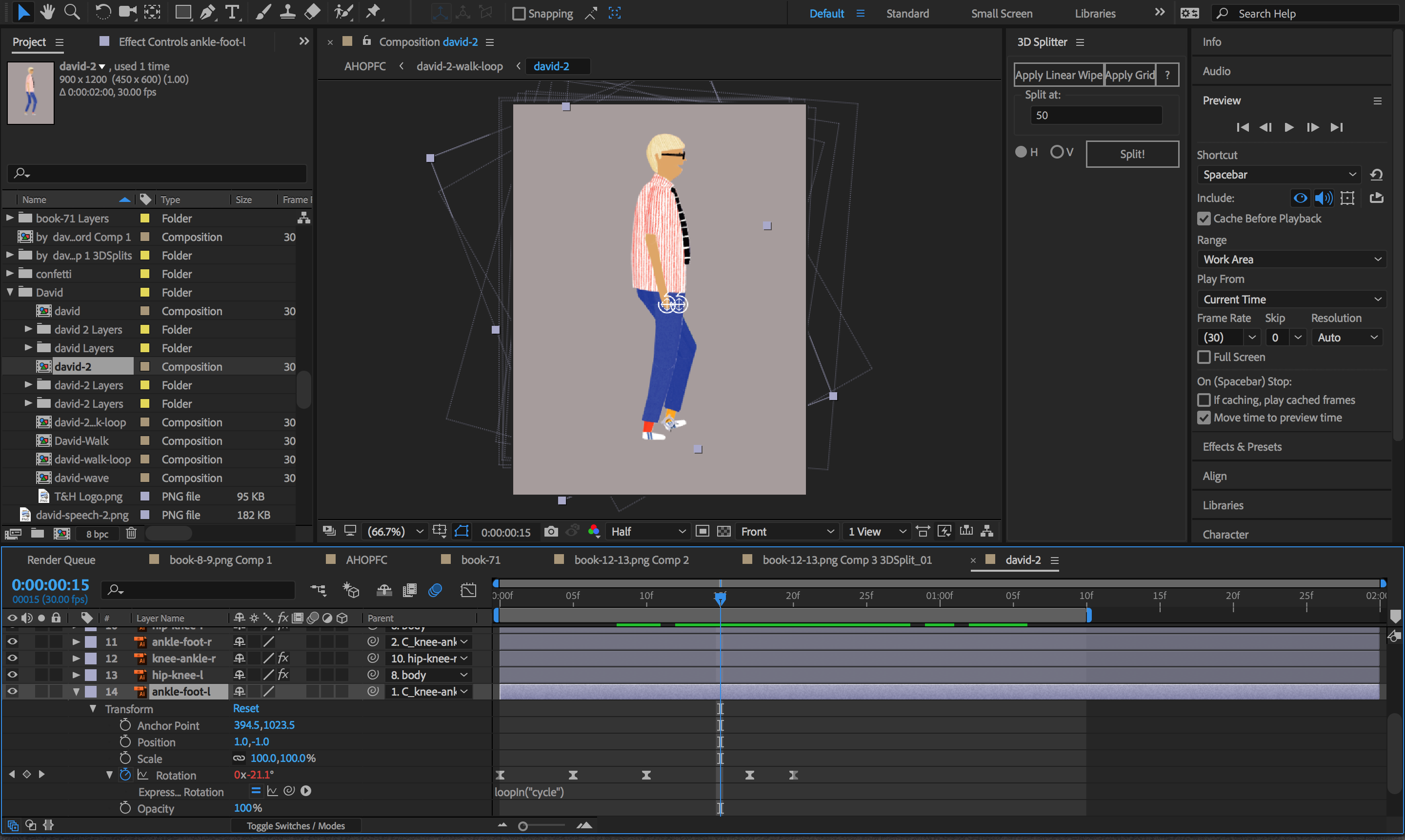Uncheck Cache Before Playback

click(x=1204, y=219)
